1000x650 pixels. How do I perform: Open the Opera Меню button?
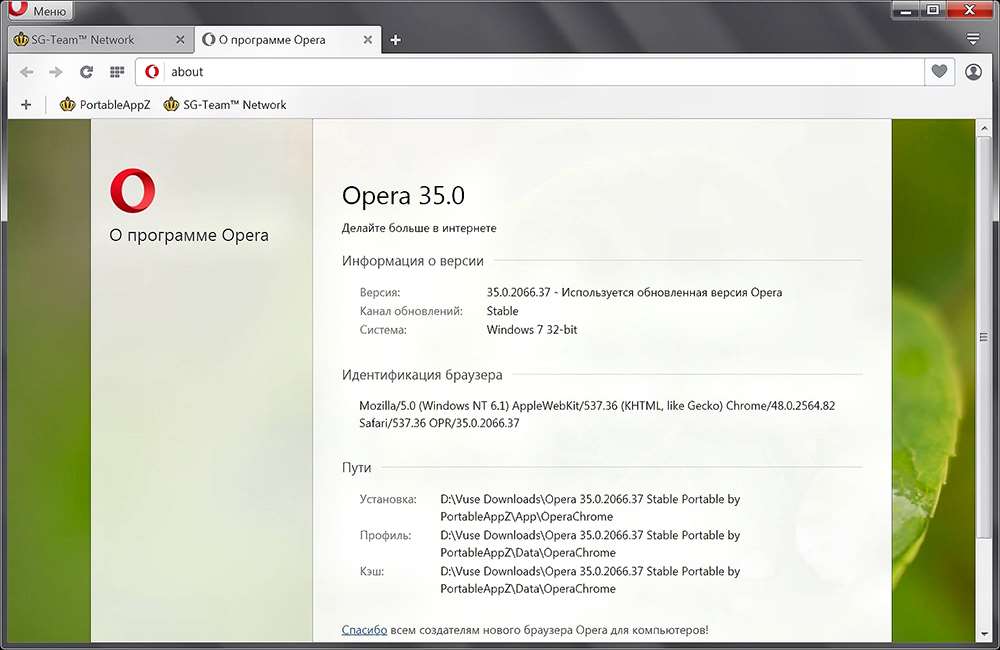coord(40,11)
